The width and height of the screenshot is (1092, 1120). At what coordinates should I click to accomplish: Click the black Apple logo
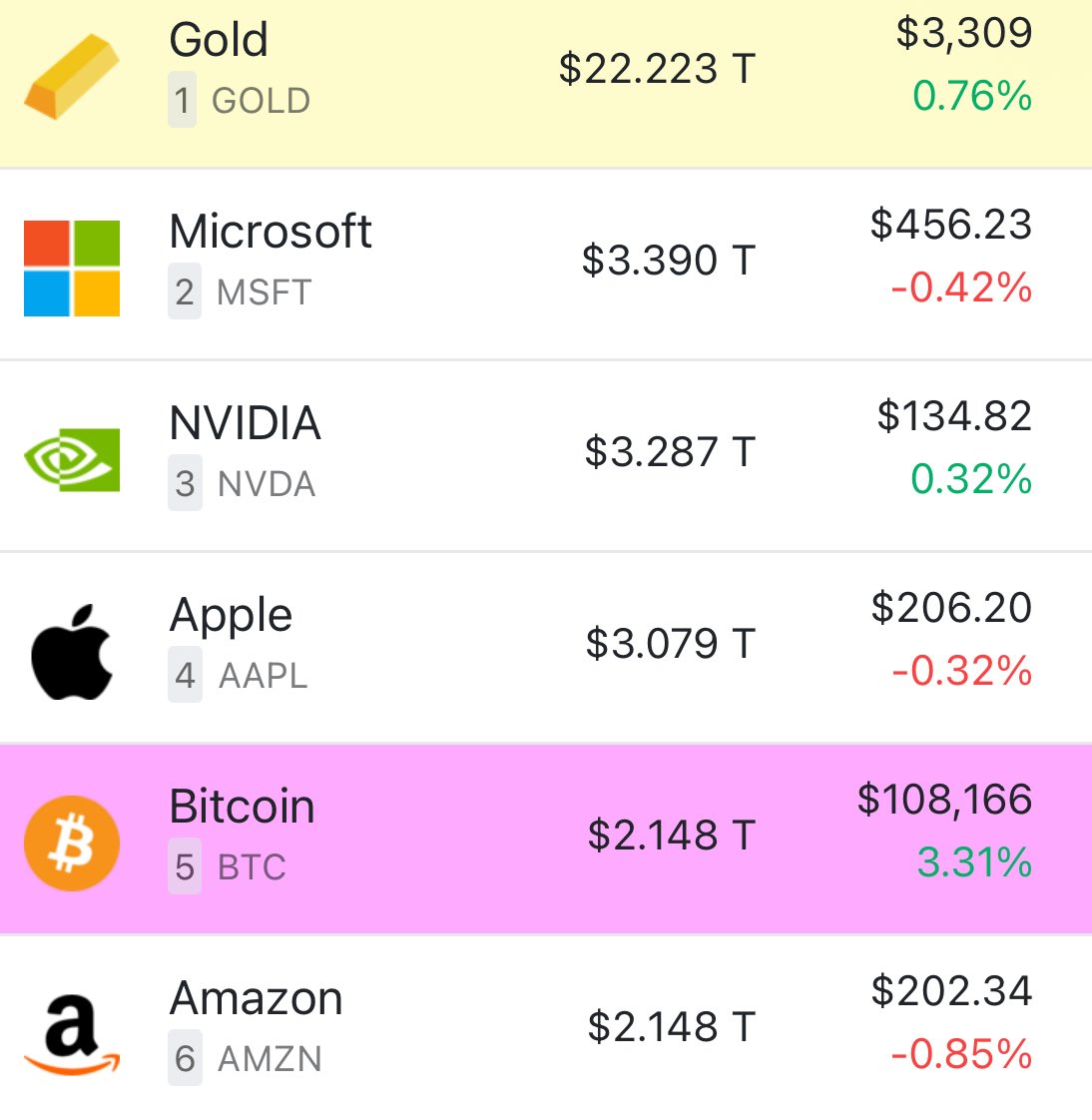(72, 652)
